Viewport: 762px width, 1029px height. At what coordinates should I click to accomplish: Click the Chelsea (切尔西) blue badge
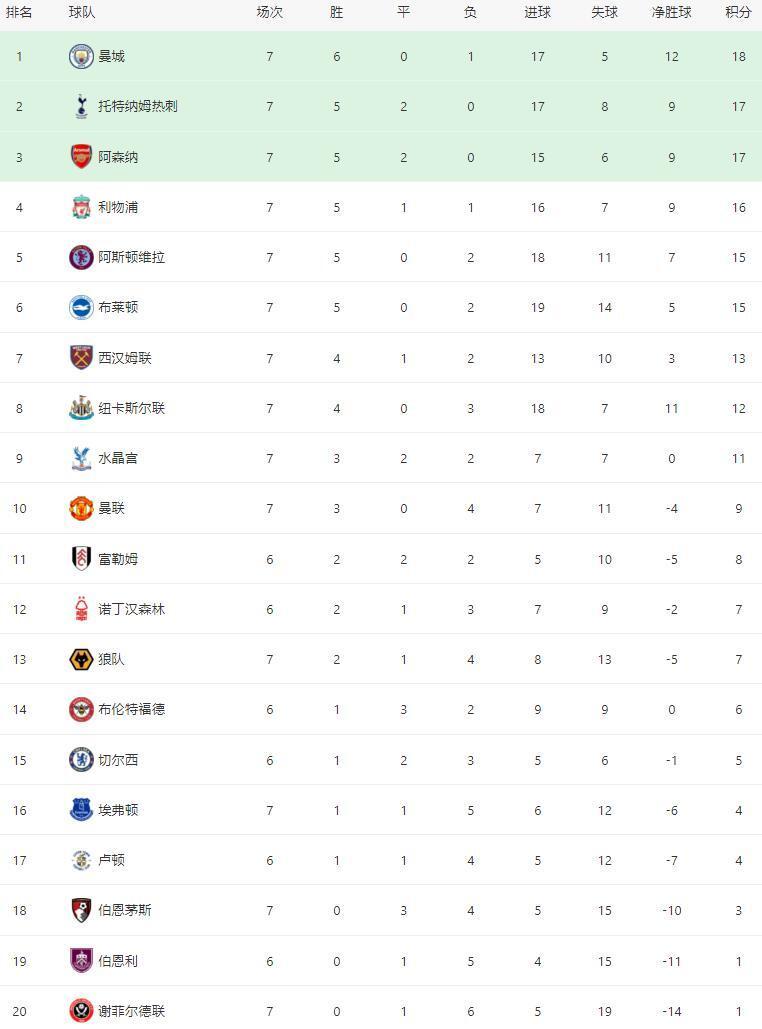[81, 760]
